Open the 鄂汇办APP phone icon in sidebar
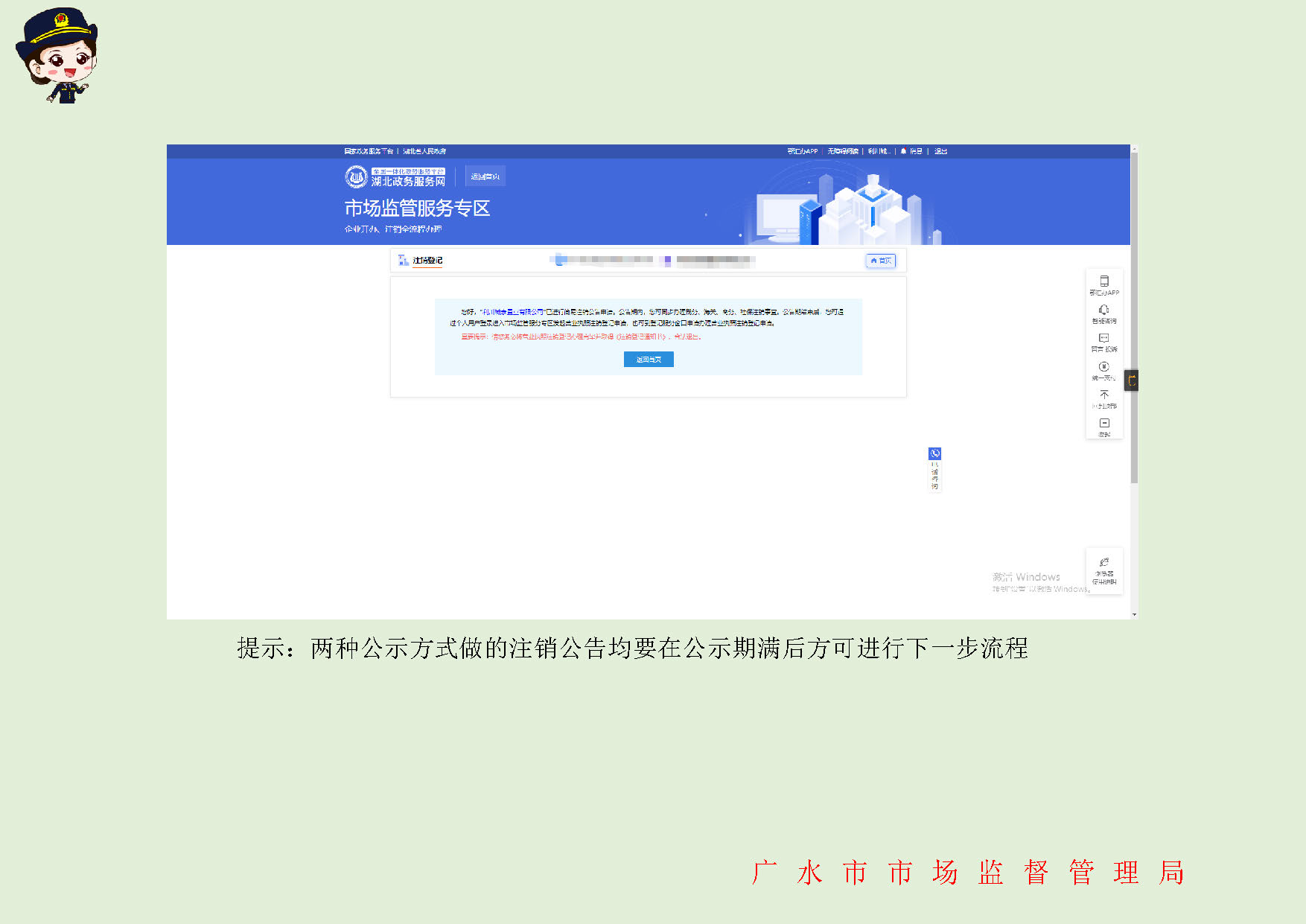The height and width of the screenshot is (924, 1306). [x=1104, y=281]
